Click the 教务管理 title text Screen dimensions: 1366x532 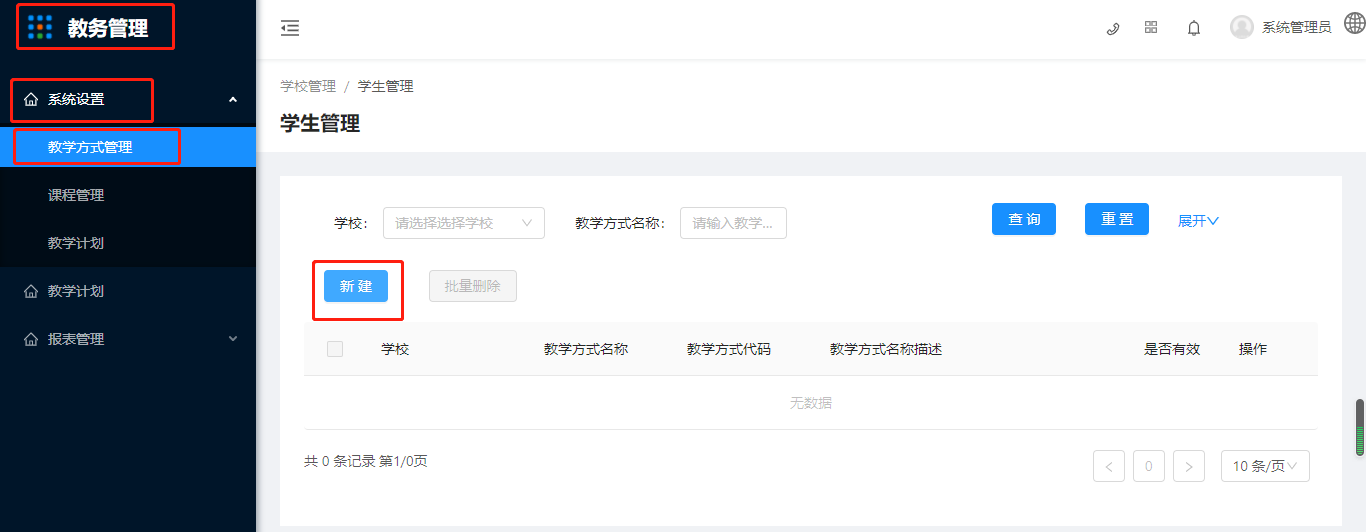(108, 28)
